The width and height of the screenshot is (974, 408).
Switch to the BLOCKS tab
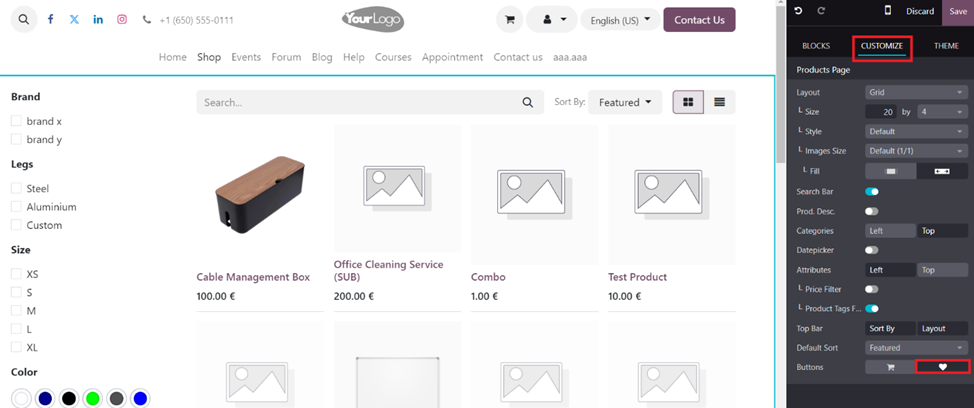tap(816, 46)
